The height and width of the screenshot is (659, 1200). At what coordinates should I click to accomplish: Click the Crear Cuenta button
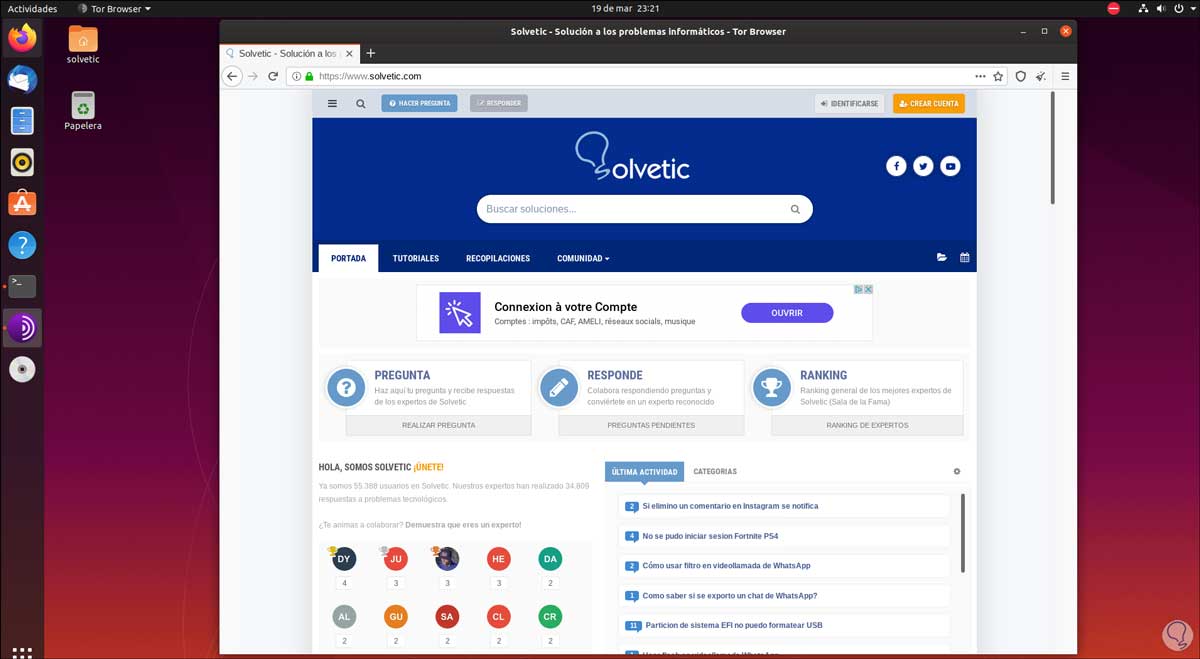(x=929, y=103)
